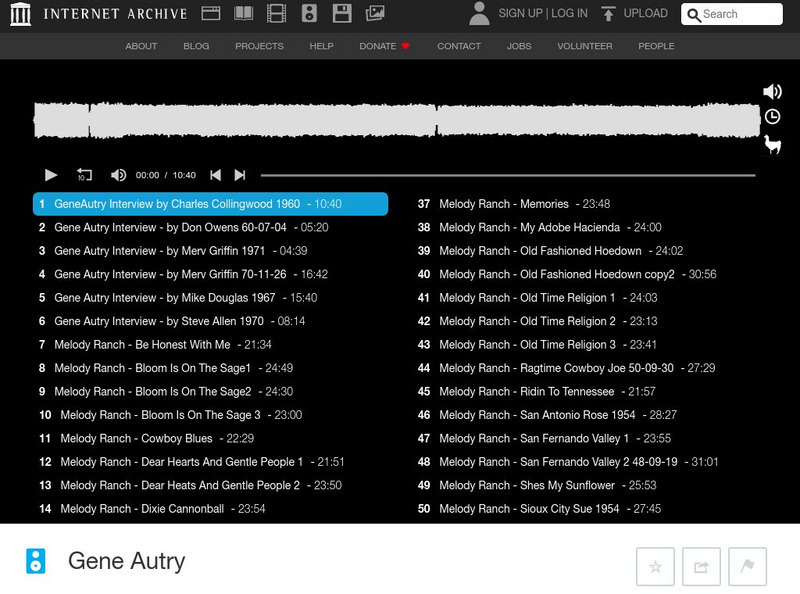This screenshot has width=800, height=594.
Task: Rewind playback by 10 seconds
Action: tap(84, 175)
